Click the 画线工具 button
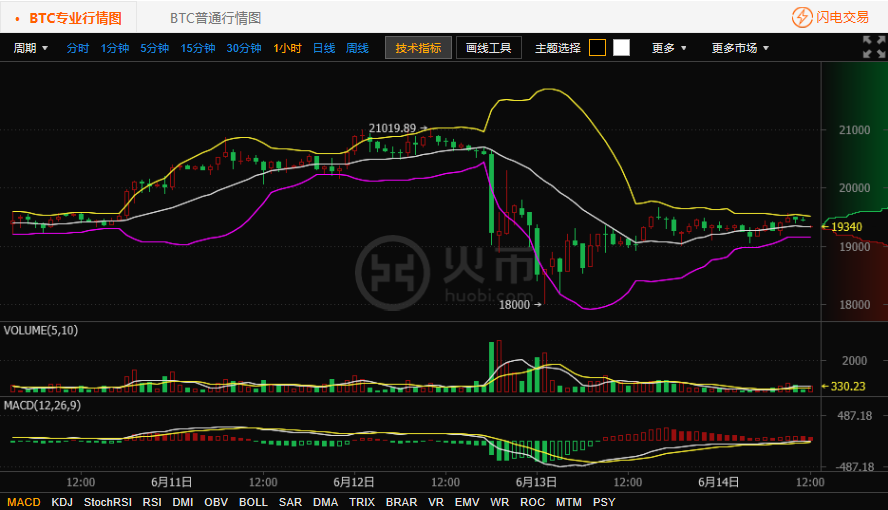 click(489, 48)
